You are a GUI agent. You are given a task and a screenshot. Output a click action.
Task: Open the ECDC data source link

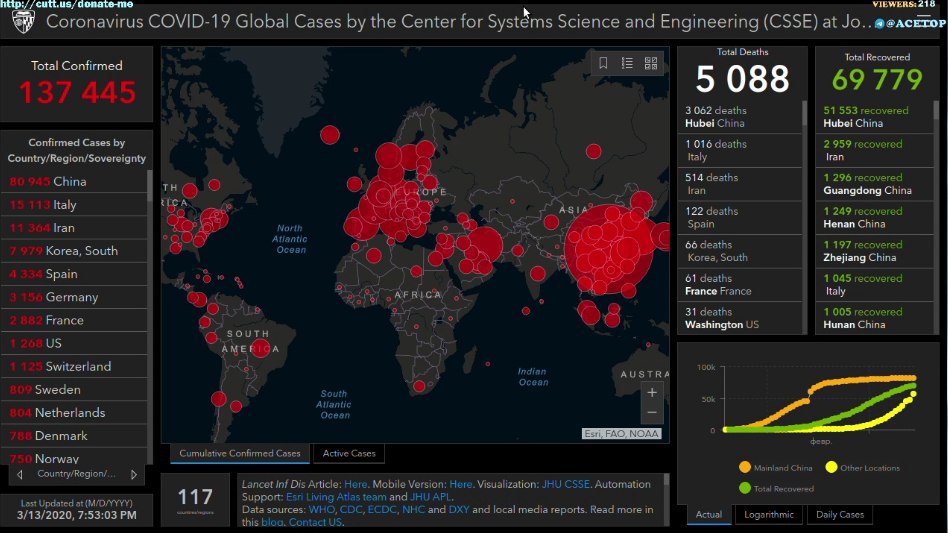(381, 509)
